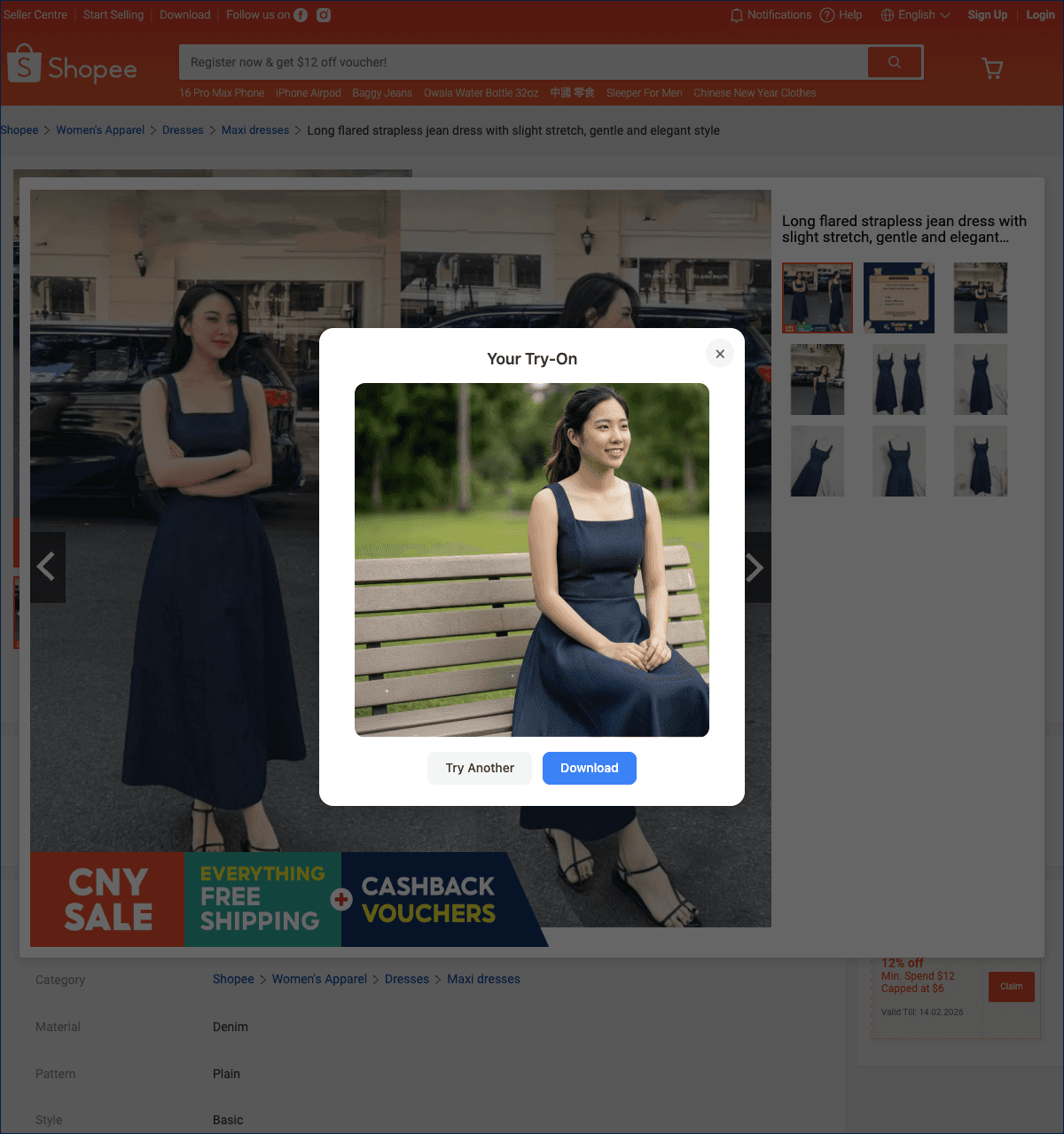Close the Your Try-On dialog
This screenshot has height=1134, width=1064.
coord(719,353)
